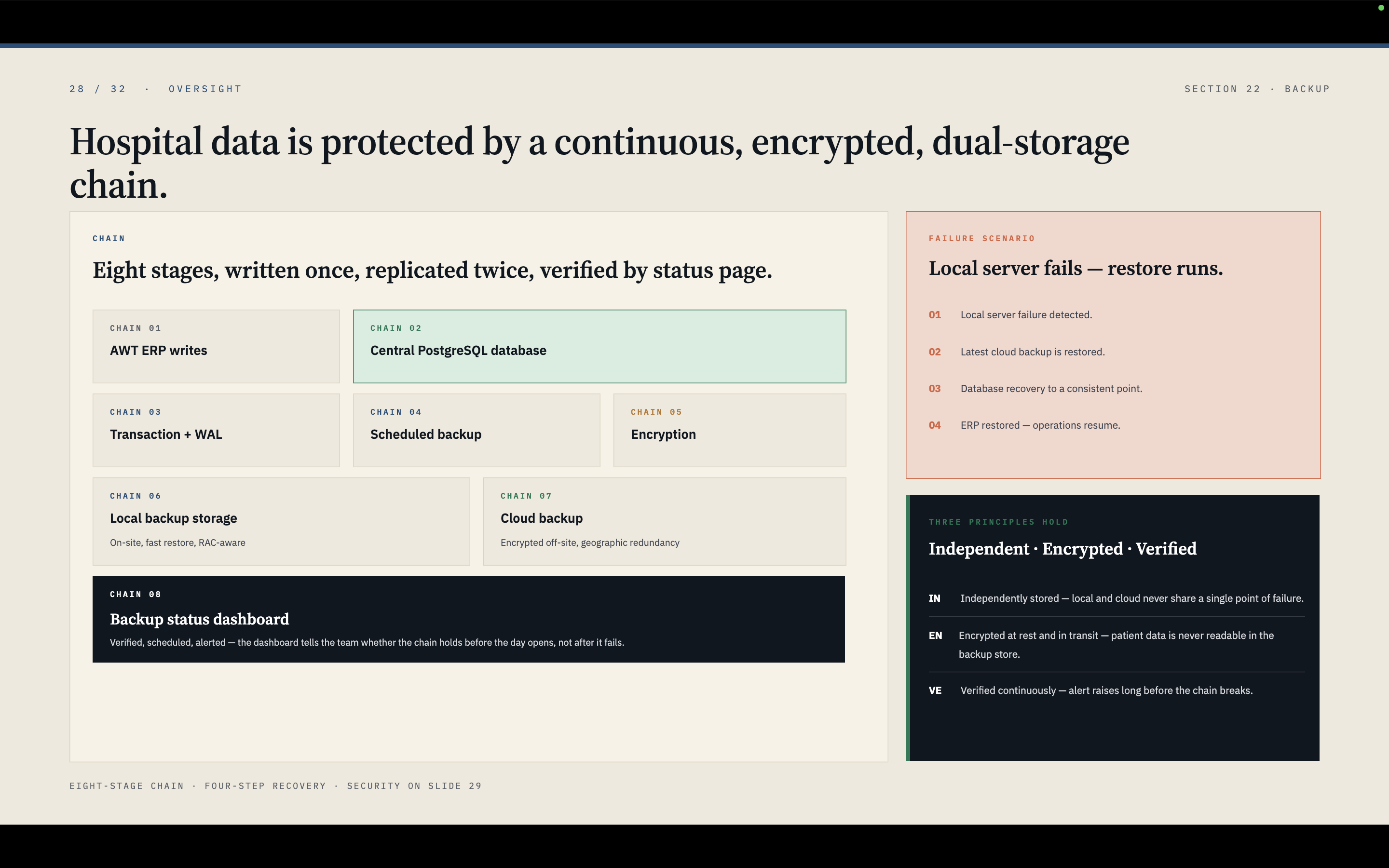This screenshot has height=868, width=1389.
Task: Click the 'Encryption' card title
Action: click(x=663, y=434)
